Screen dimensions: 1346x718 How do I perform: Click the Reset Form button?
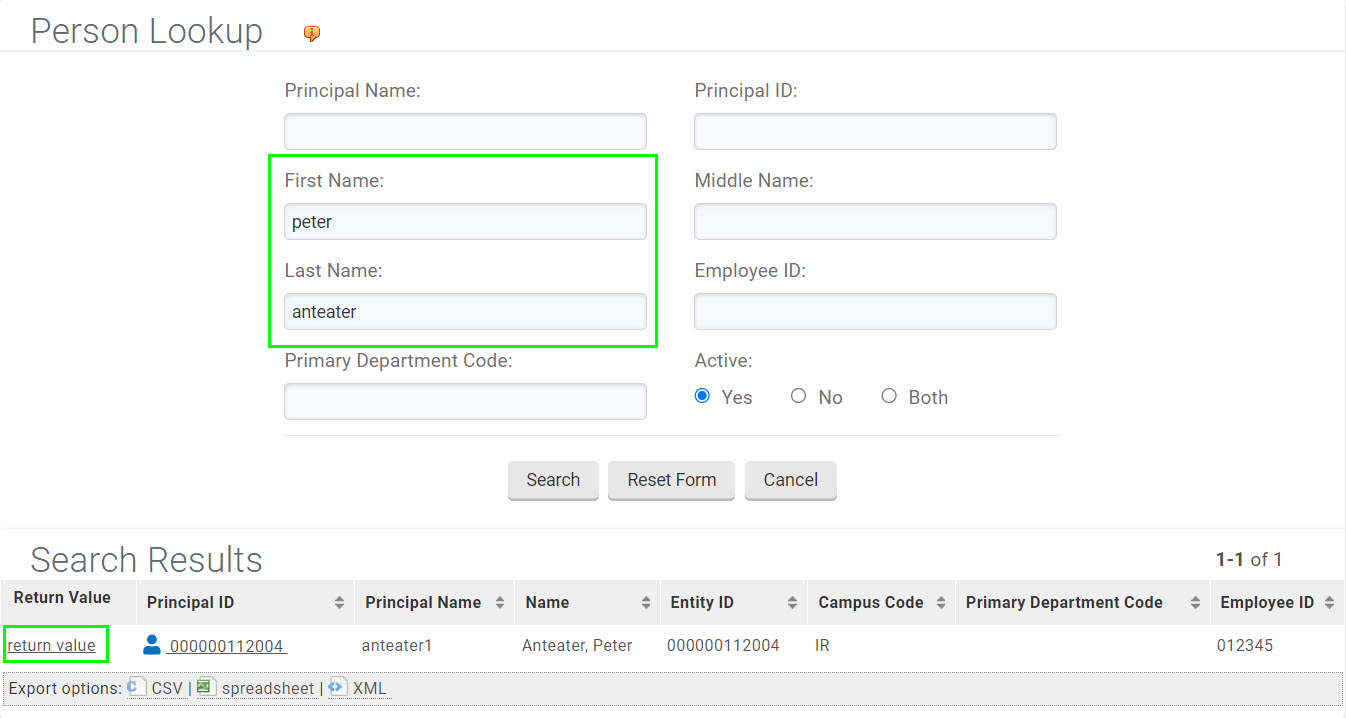pyautogui.click(x=672, y=480)
